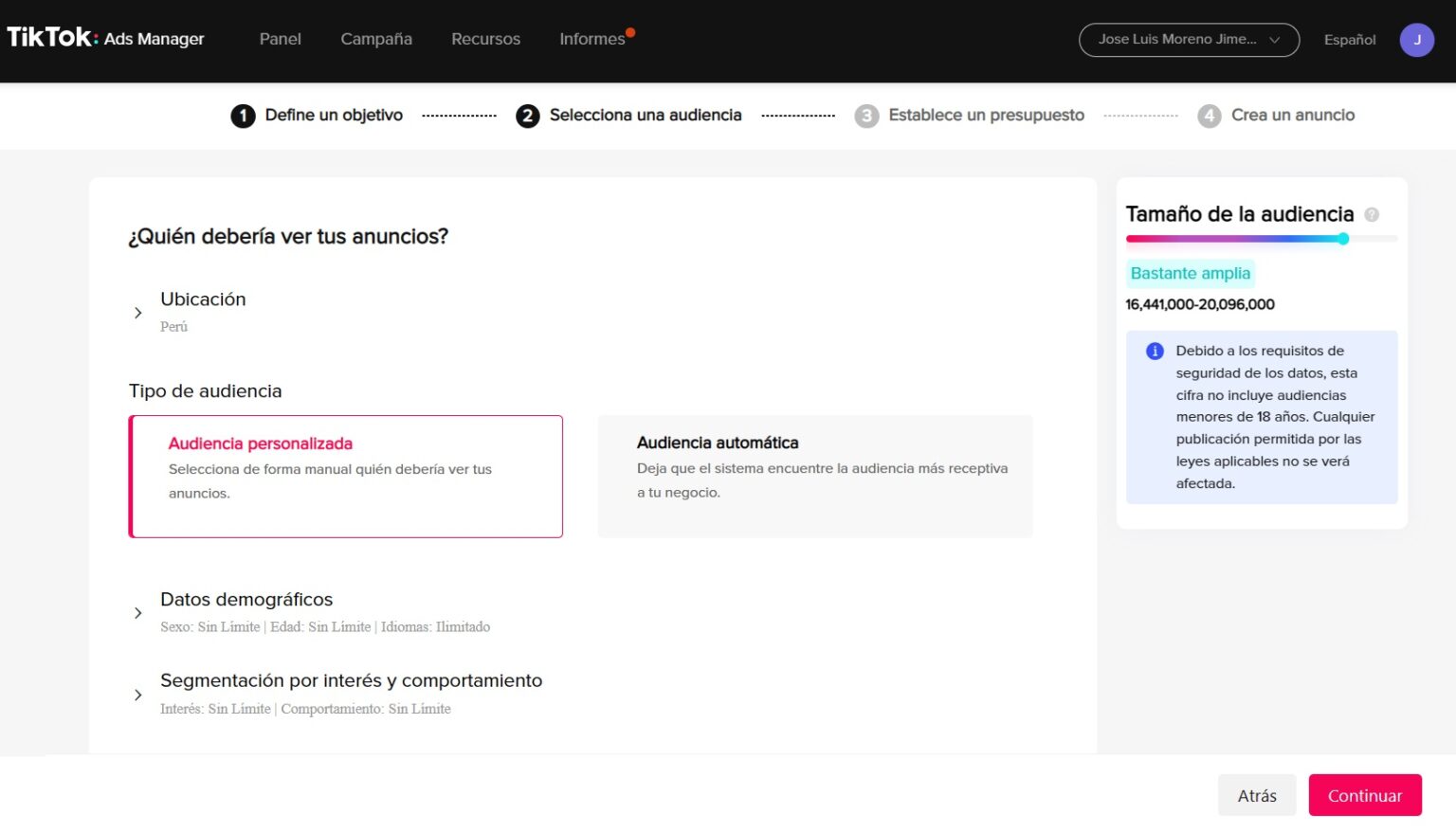Open the Informes menu with notification dot

(590, 39)
